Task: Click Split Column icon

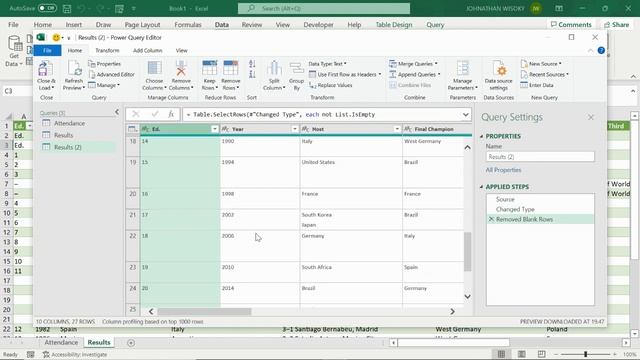Action: click(x=274, y=69)
